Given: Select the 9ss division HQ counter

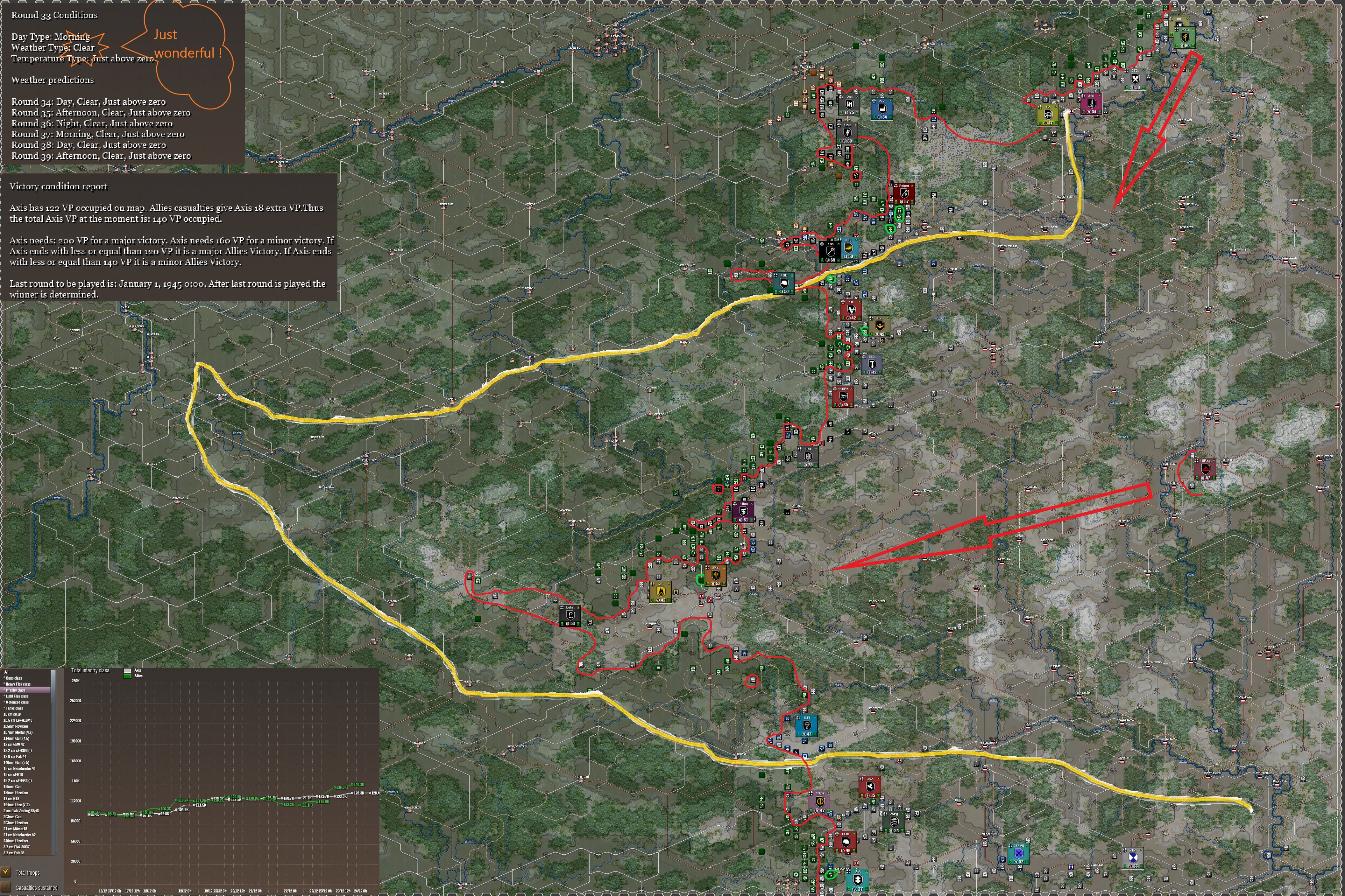Looking at the screenshot, I should pyautogui.click(x=808, y=457).
